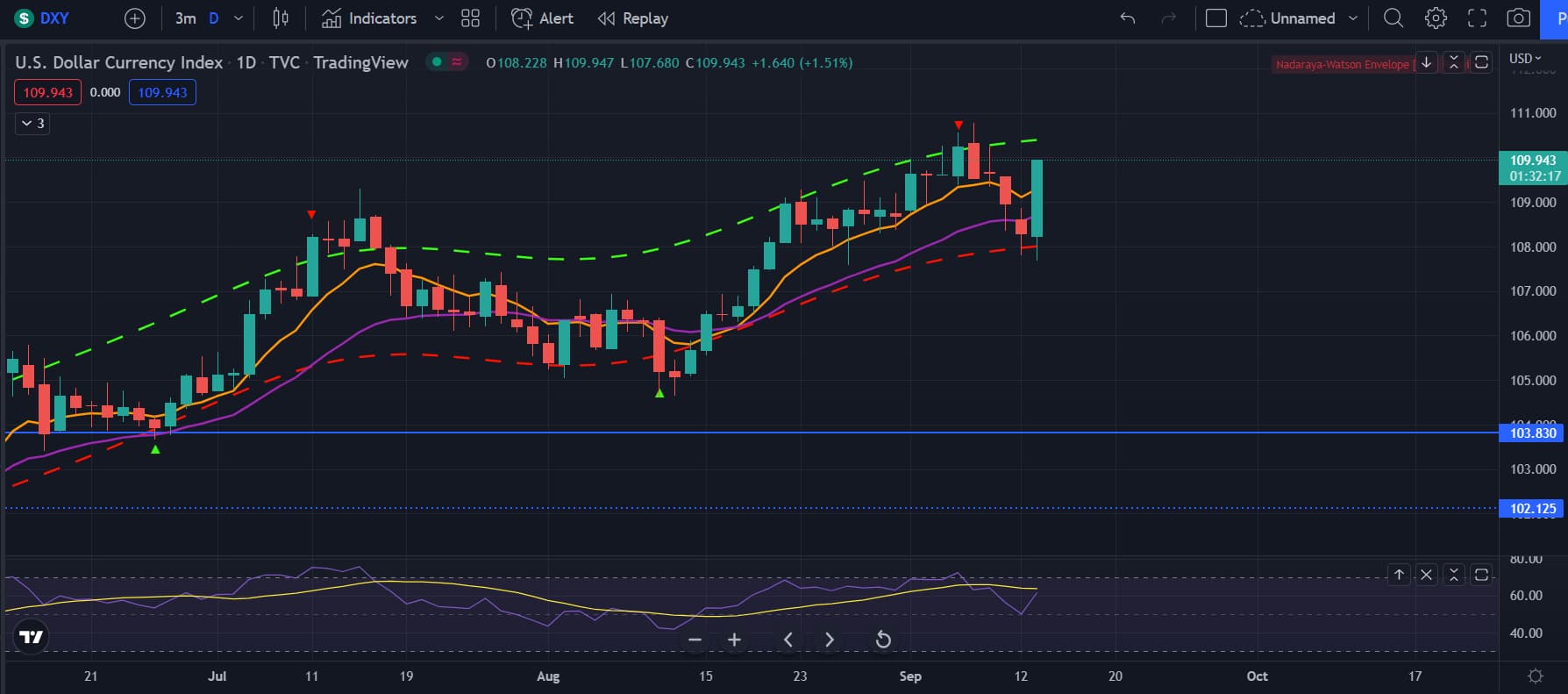Redo the last chart action

point(1168,18)
